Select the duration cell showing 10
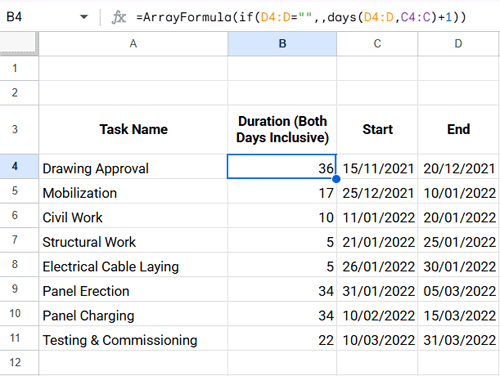Screen dimensions: 500x376 [x=282, y=216]
